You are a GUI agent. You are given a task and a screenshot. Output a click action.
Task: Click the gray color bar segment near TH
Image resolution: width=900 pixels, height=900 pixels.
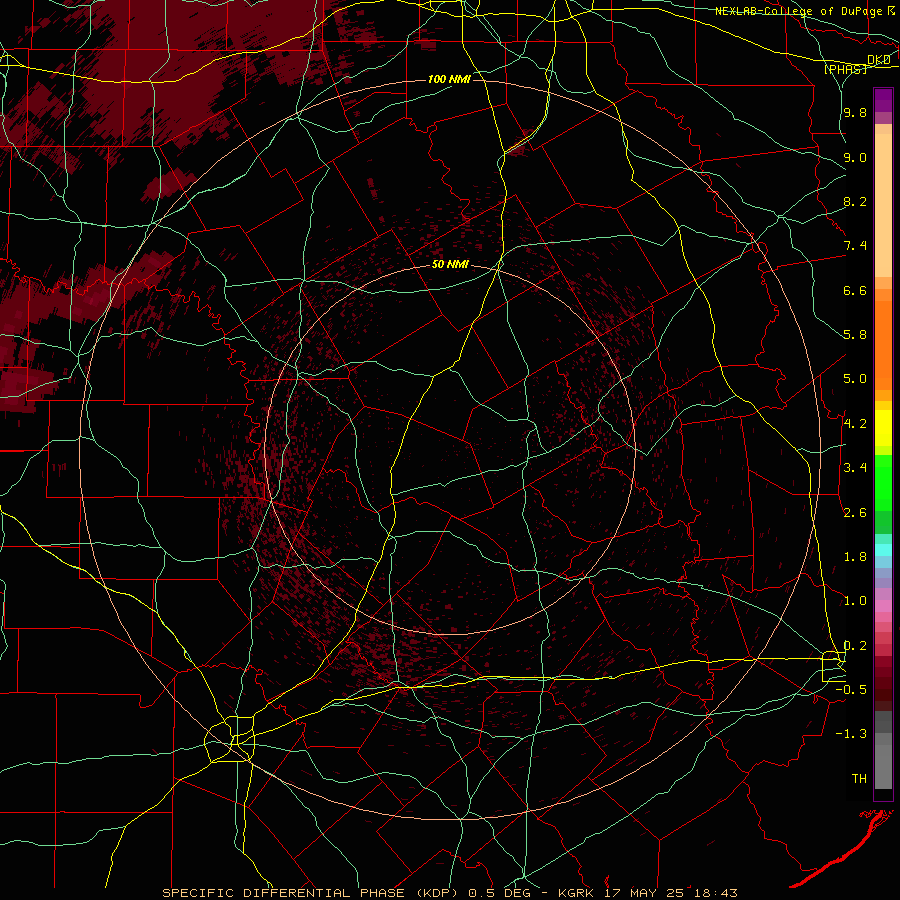click(883, 766)
